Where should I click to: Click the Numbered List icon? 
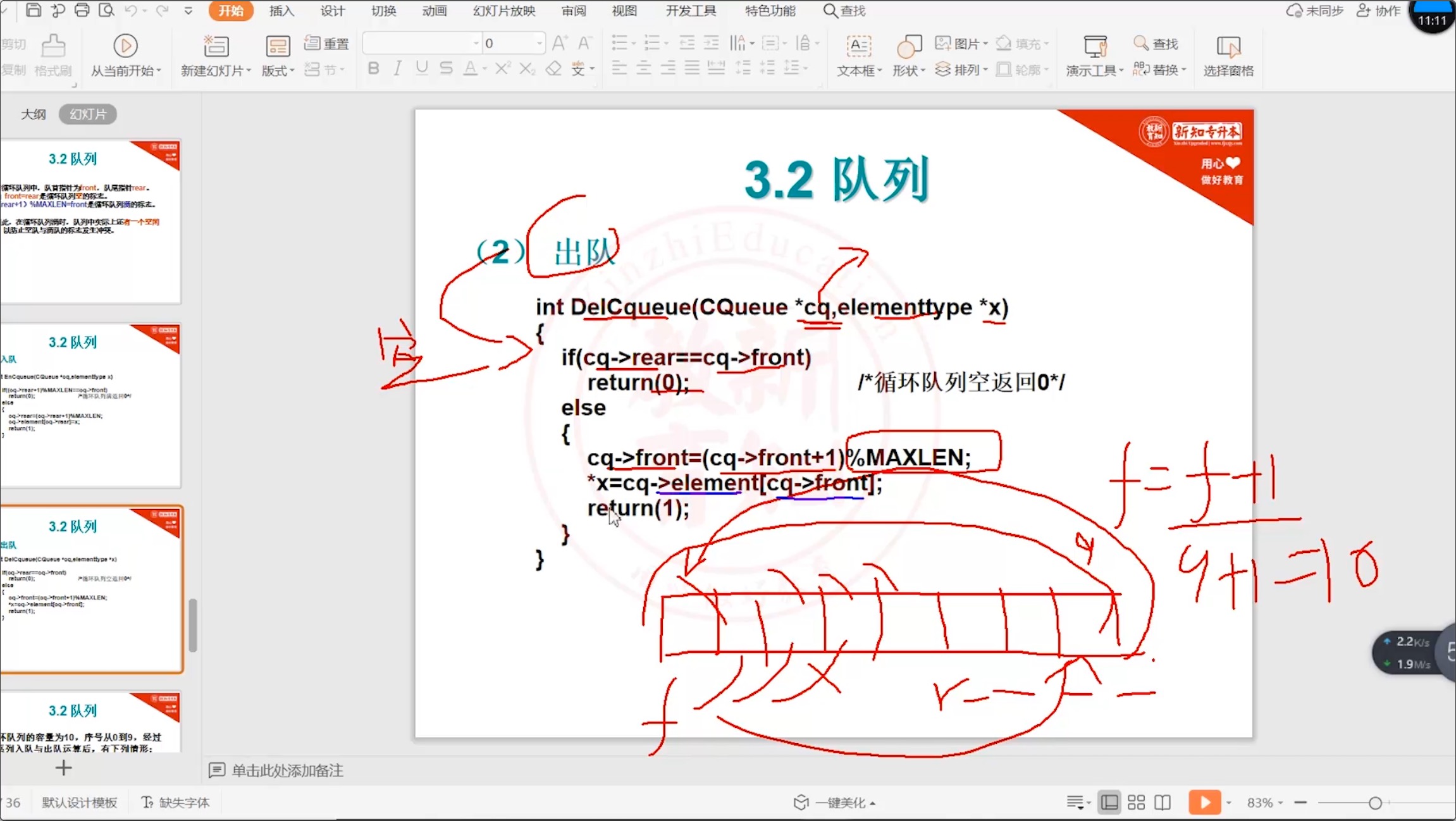point(651,44)
